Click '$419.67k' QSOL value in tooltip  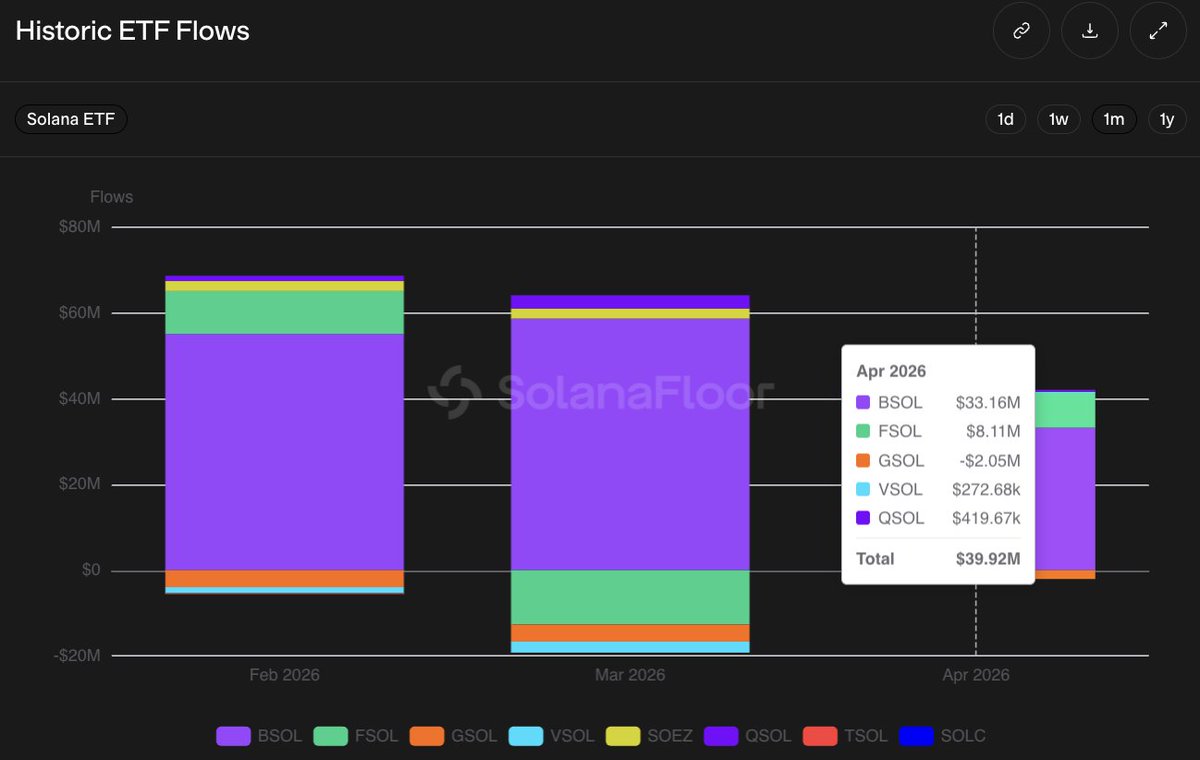(987, 518)
